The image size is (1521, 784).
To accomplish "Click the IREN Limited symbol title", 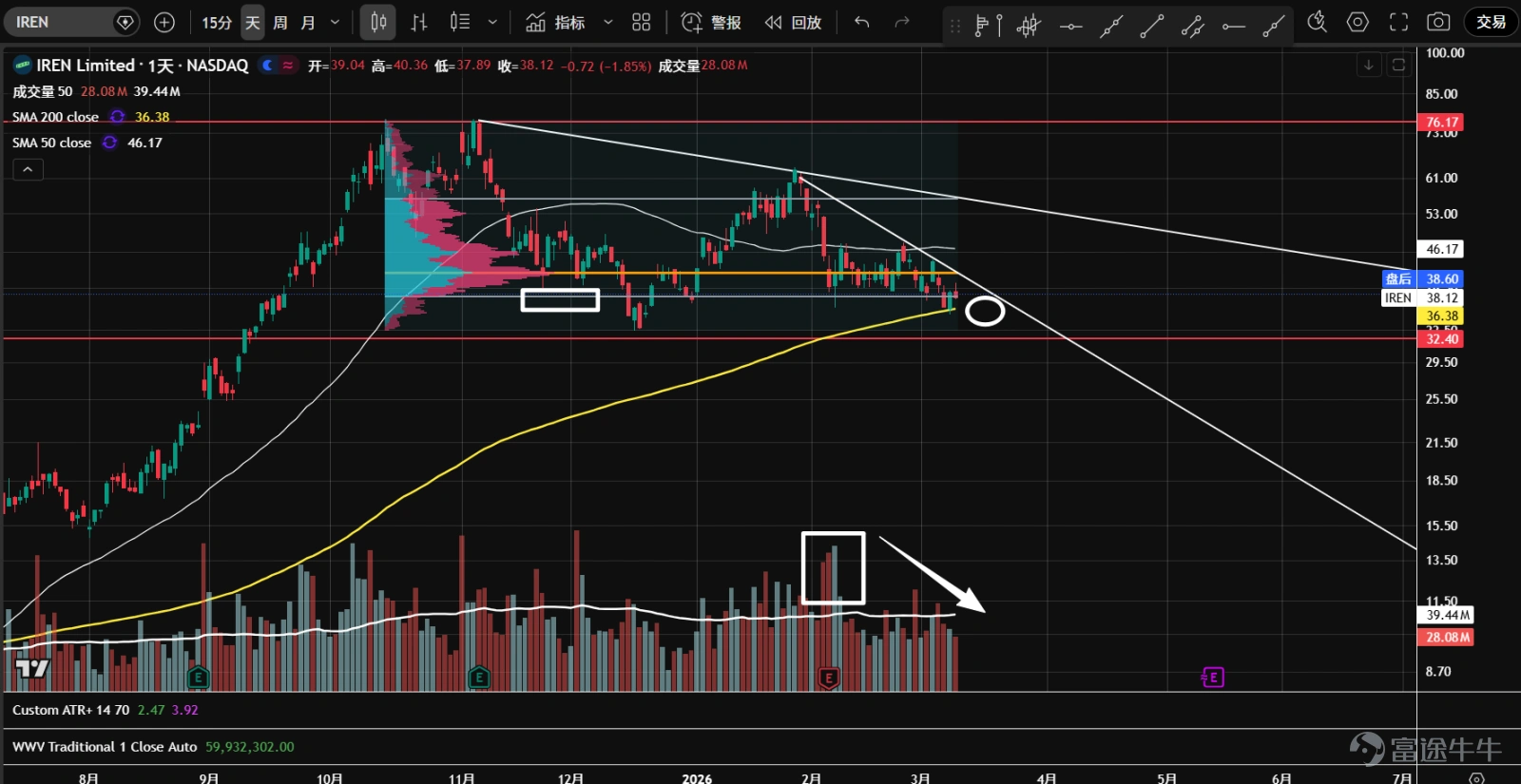I will (142, 65).
